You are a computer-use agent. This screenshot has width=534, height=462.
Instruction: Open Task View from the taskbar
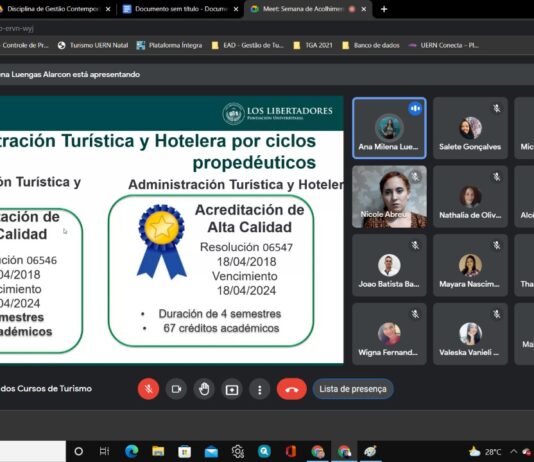point(104,451)
